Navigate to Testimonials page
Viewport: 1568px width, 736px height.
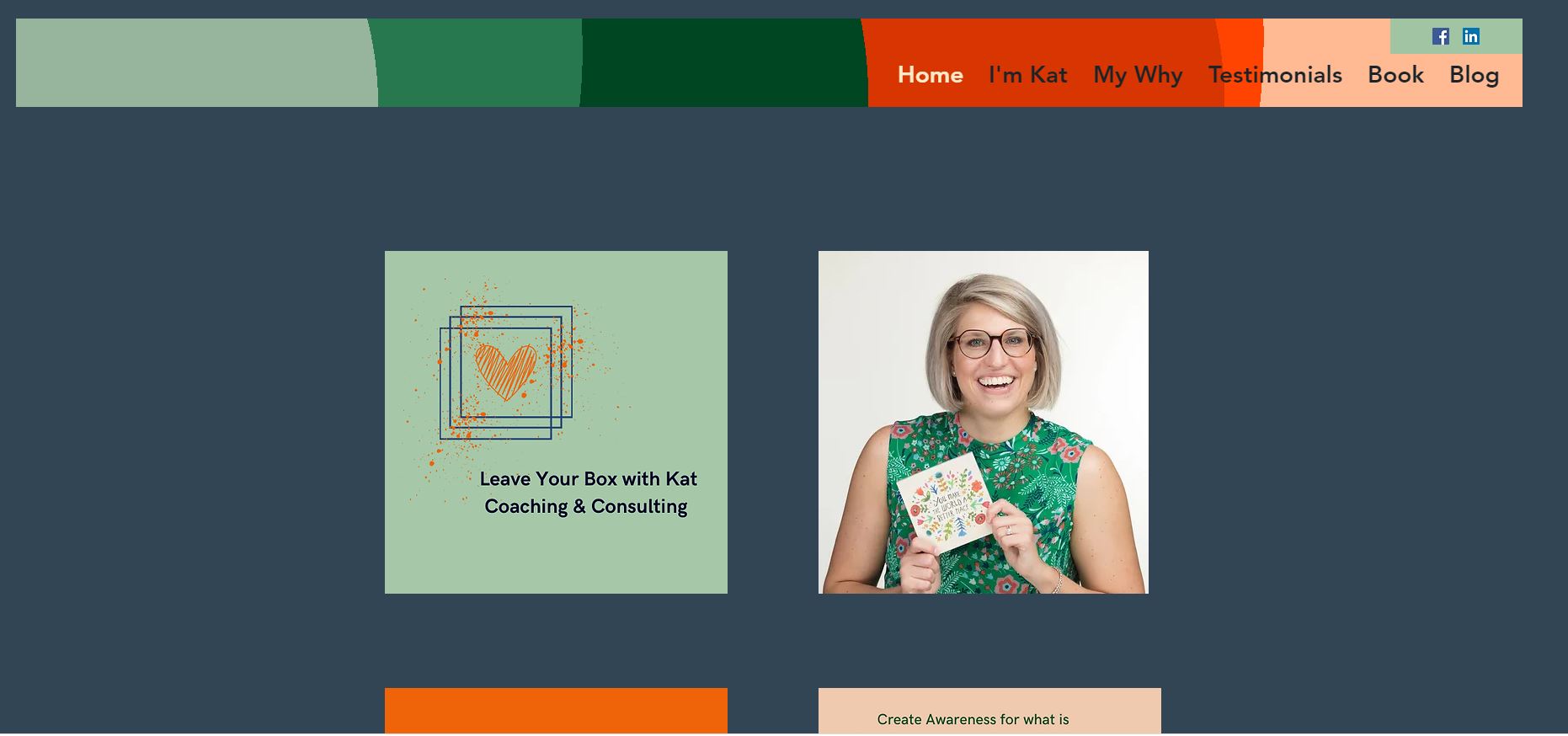(x=1275, y=75)
